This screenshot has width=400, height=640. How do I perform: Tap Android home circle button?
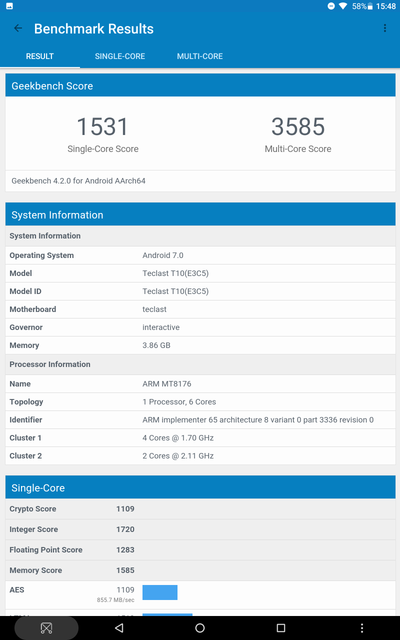click(200, 628)
